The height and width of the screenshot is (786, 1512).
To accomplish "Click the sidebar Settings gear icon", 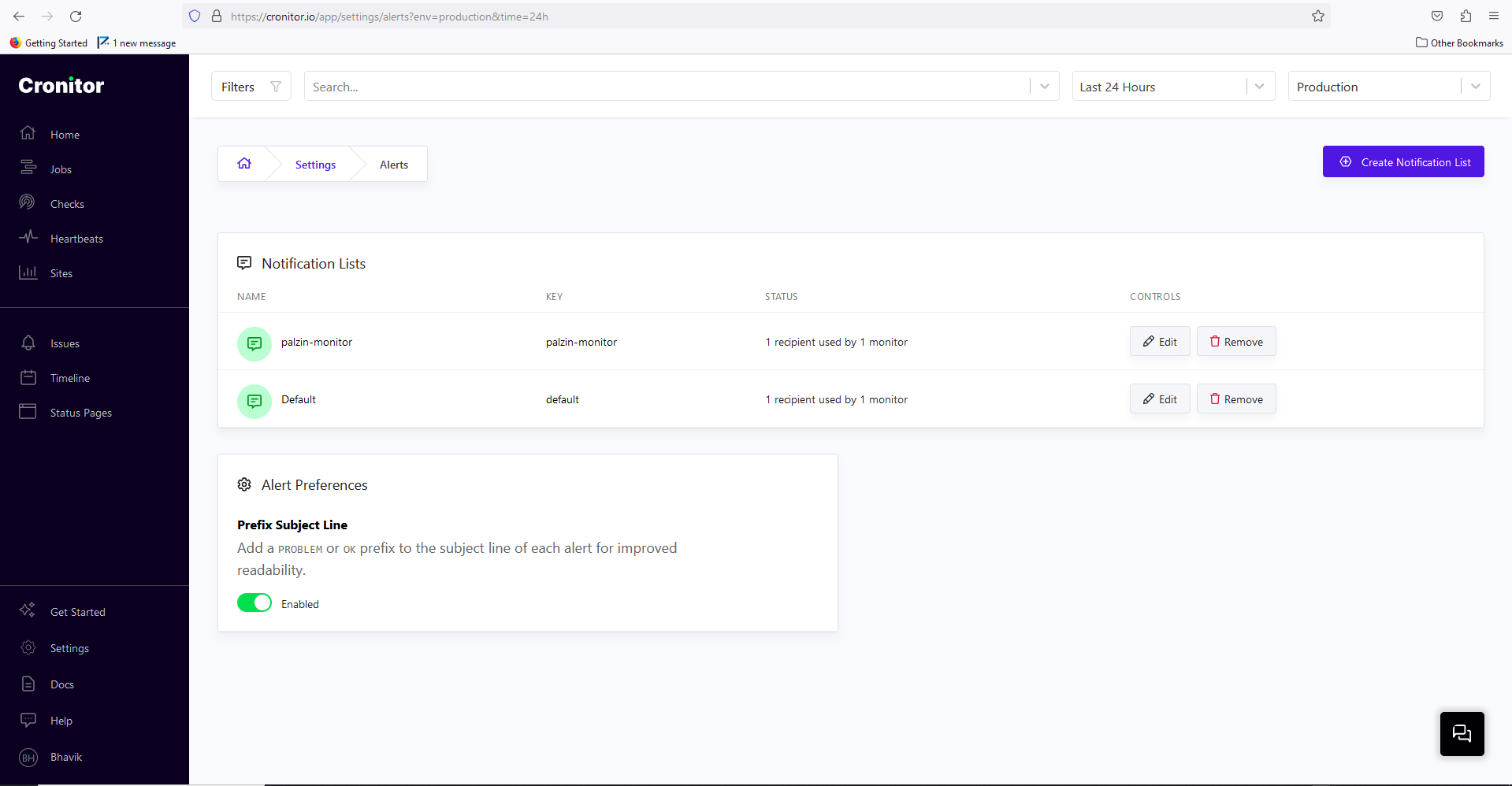I will coord(28,647).
